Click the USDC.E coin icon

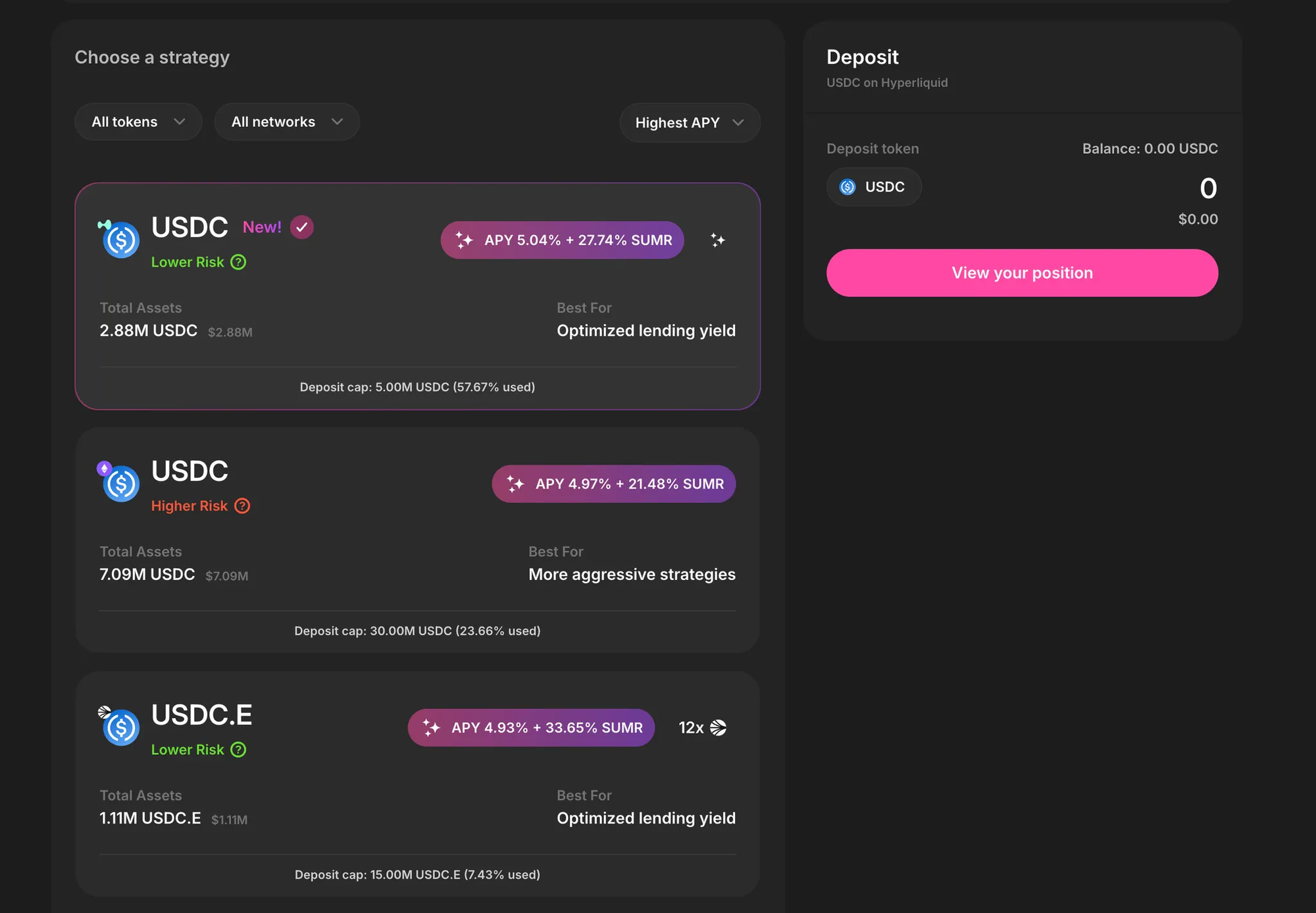121,727
